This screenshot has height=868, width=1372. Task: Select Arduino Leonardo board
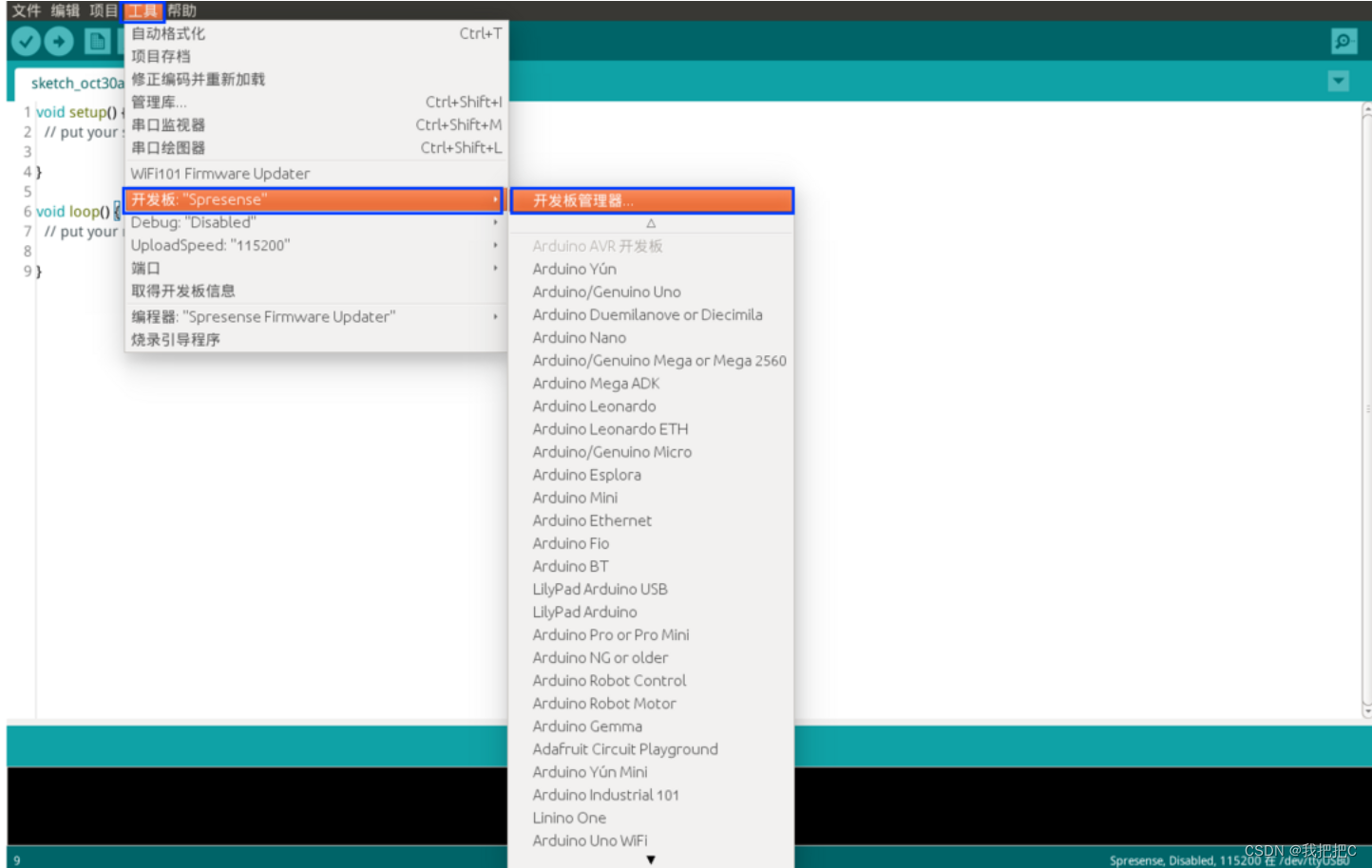pos(651,406)
